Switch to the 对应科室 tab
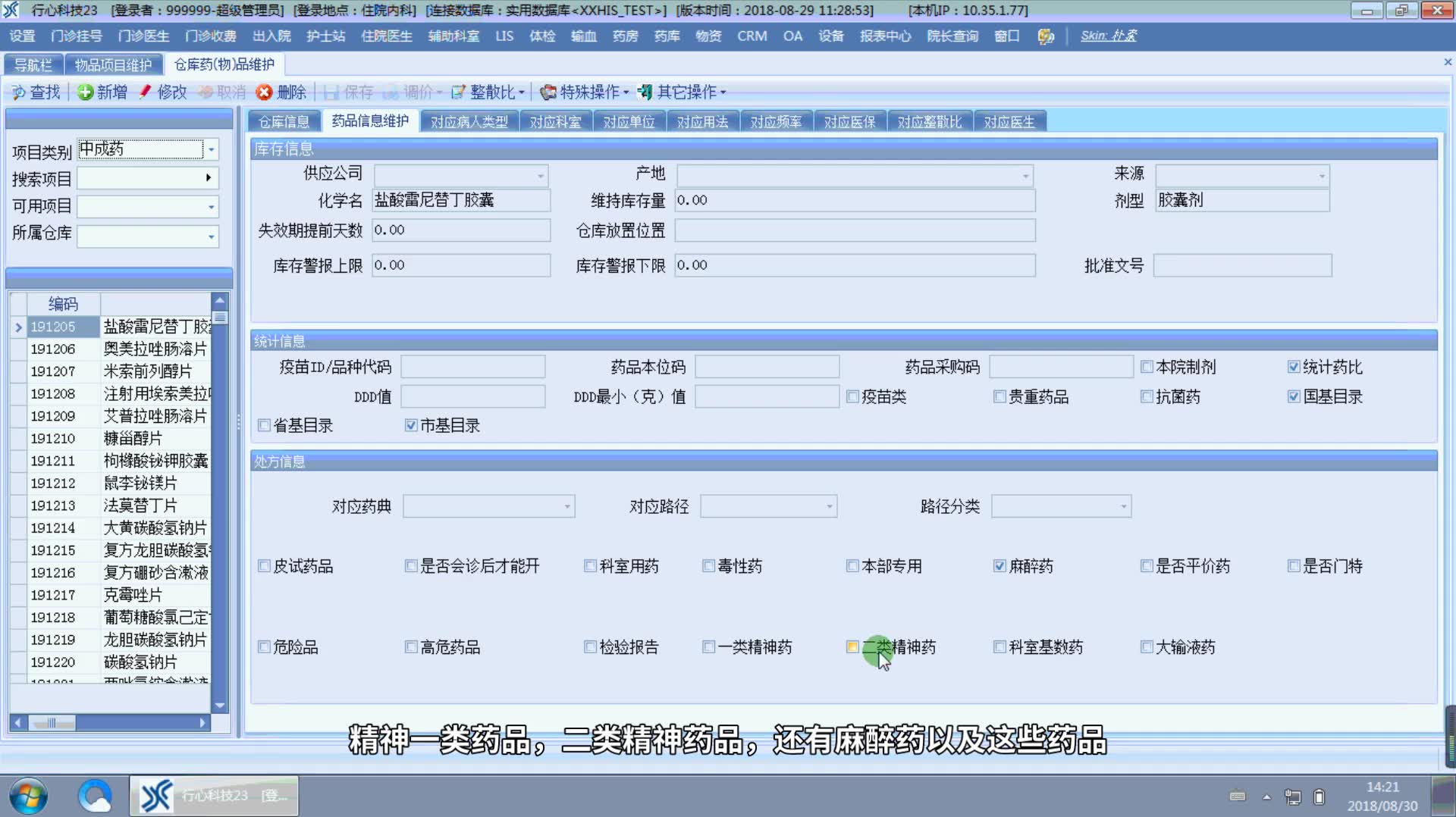 (x=556, y=122)
